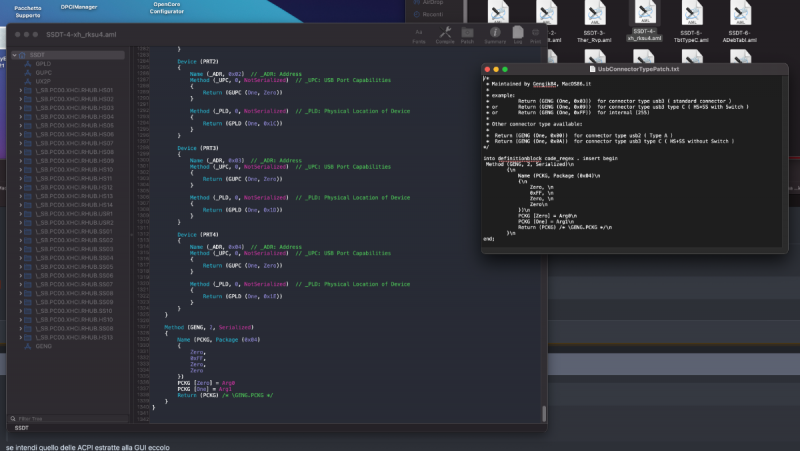Expand the RHUB.USR2 tree node
Screen dimensions: 800x451
(20, 222)
